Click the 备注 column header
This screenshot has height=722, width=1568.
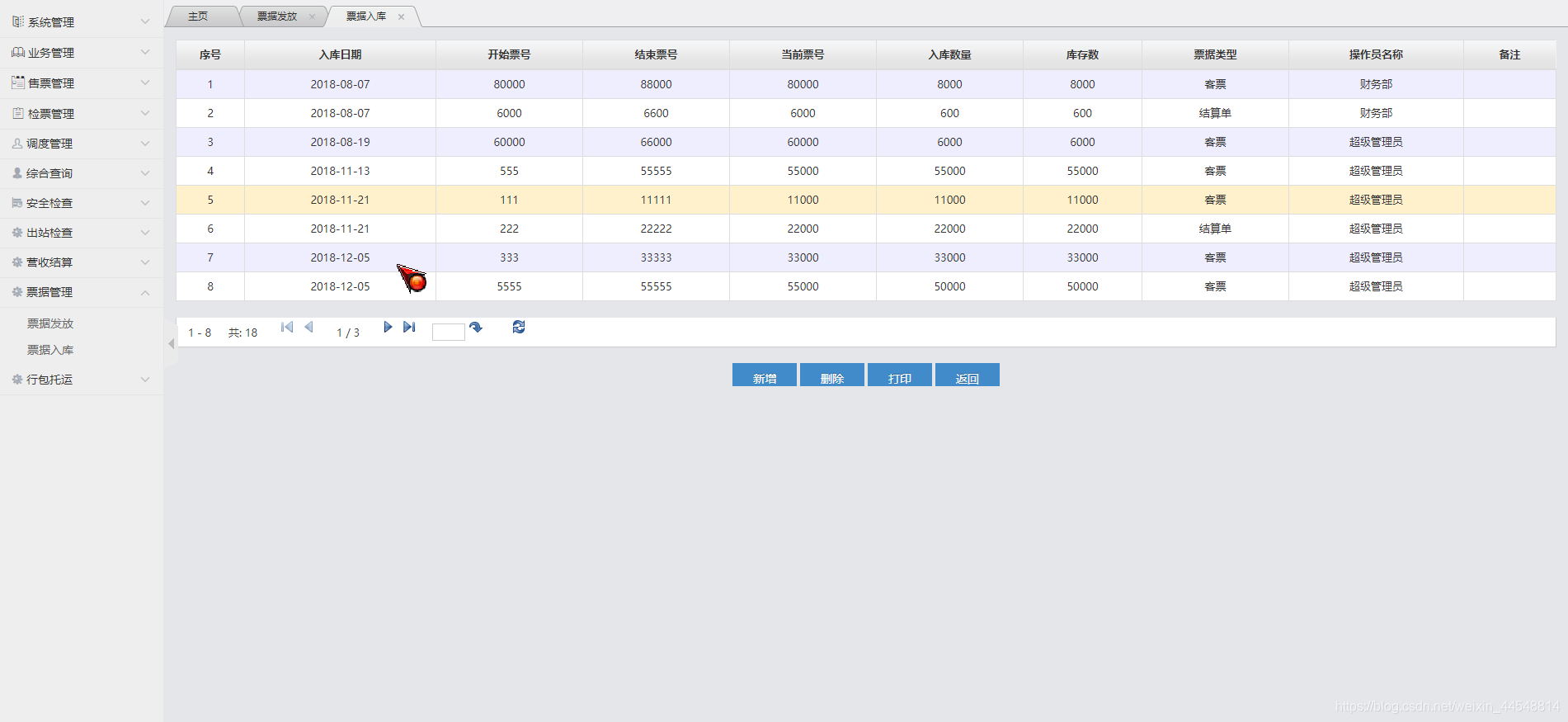click(1509, 54)
